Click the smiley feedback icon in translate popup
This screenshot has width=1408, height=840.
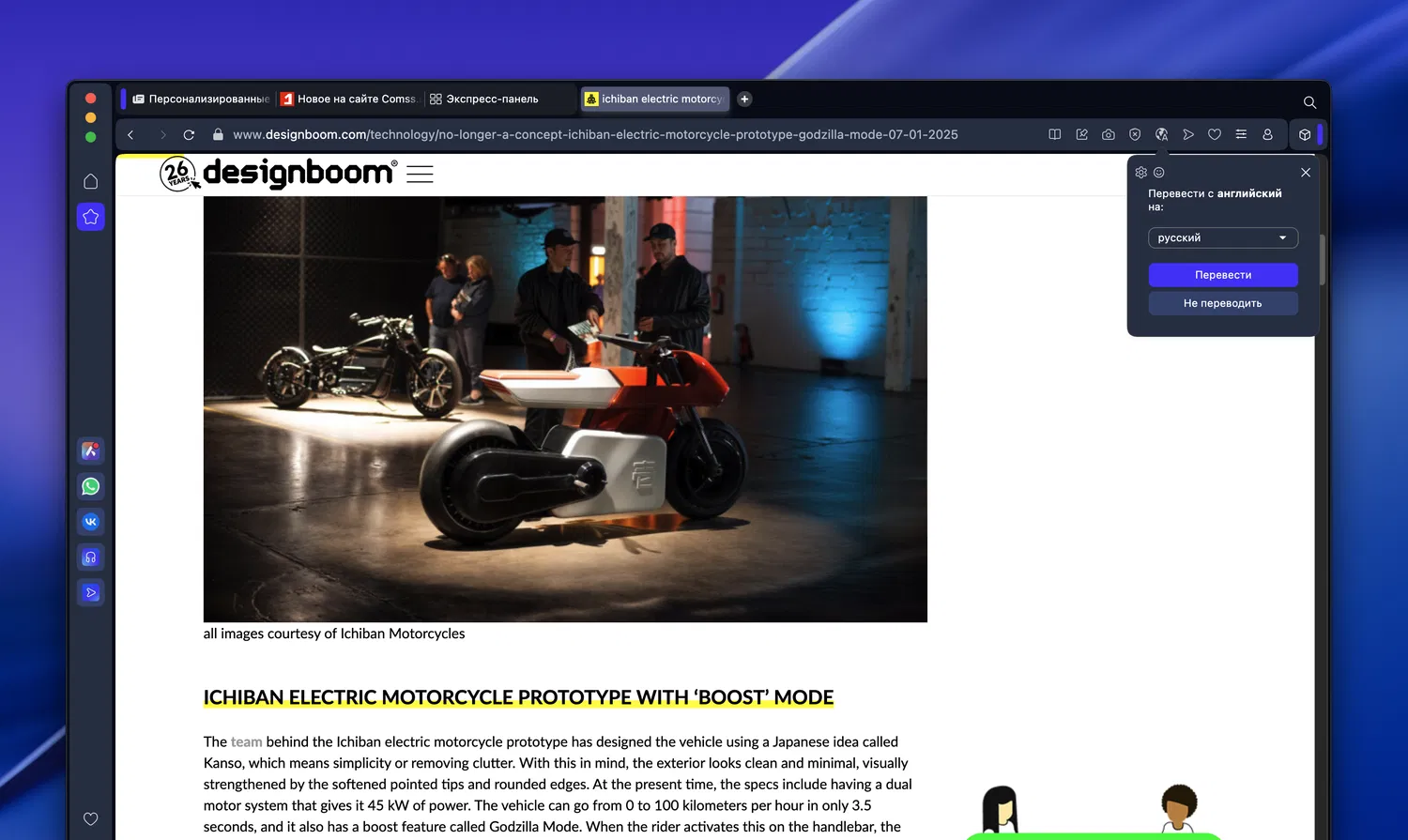(x=1159, y=173)
